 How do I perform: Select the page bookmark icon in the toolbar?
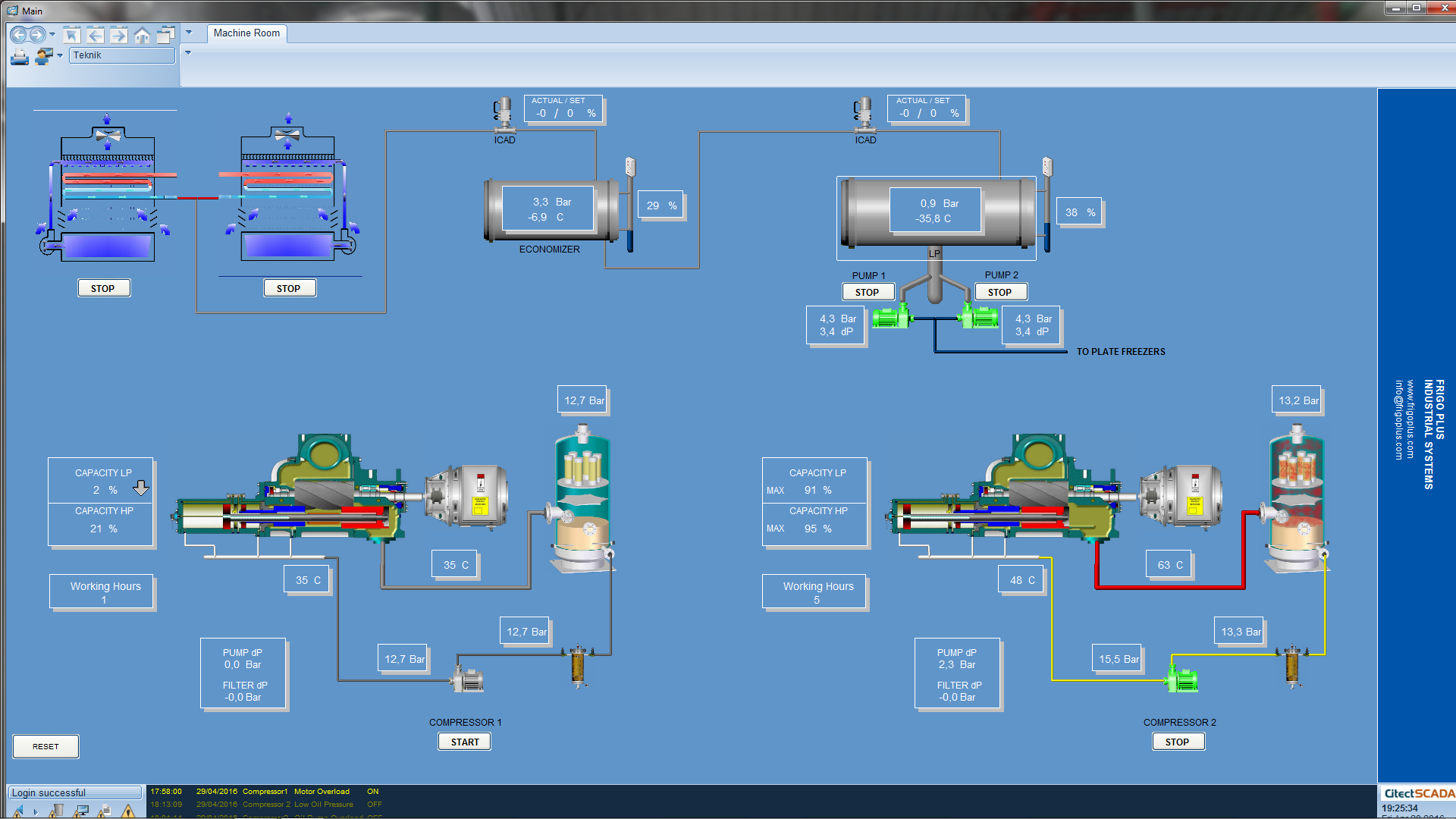pyautogui.click(x=72, y=35)
